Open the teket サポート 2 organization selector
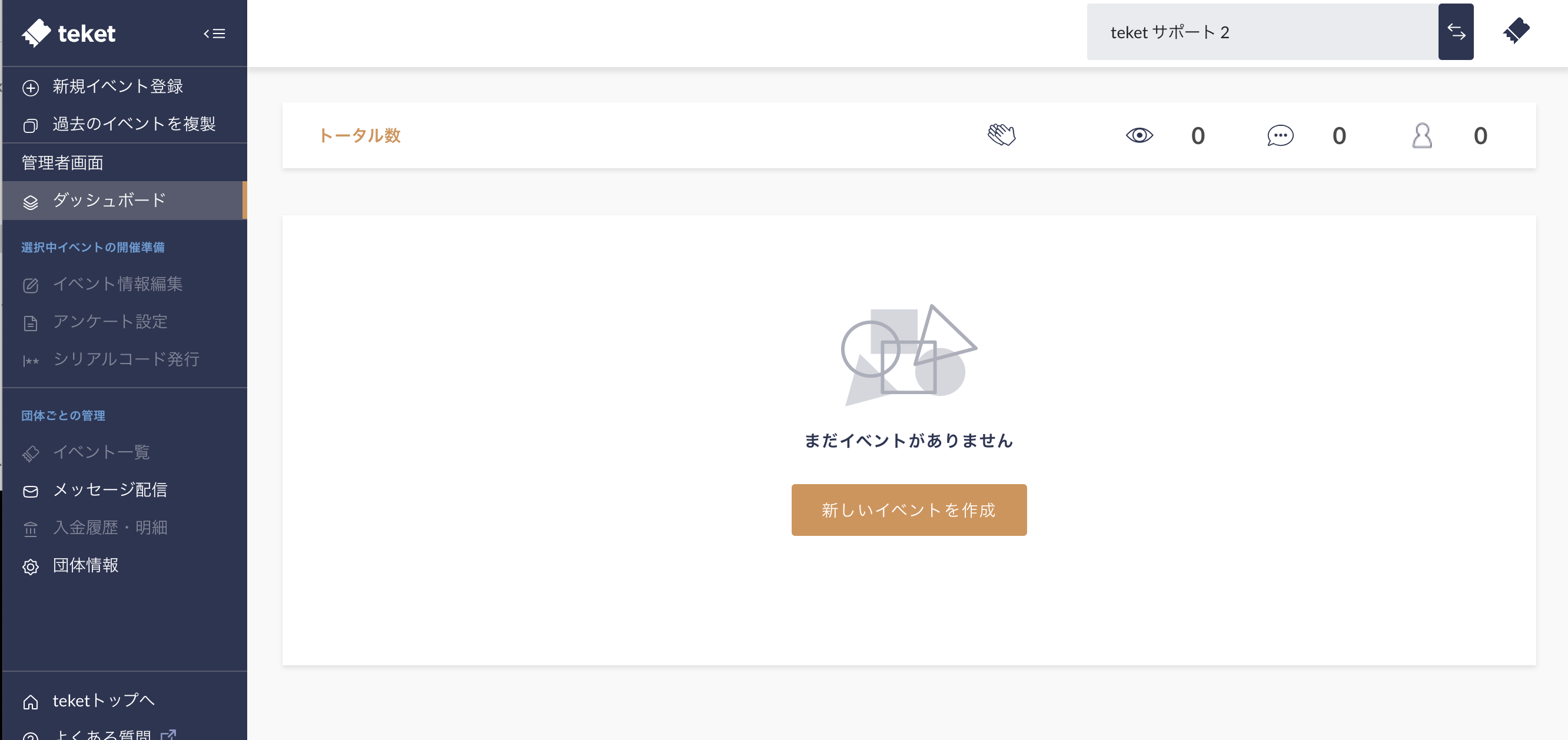Image resolution: width=1568 pixels, height=740 pixels. click(x=1260, y=32)
